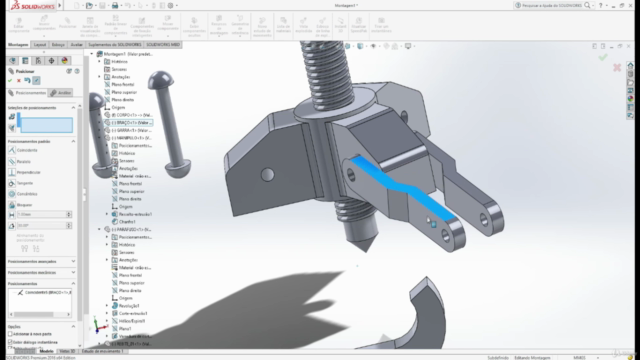The image size is (640, 360).
Task: Accept with the green check in viewport corner
Action: coord(603,58)
